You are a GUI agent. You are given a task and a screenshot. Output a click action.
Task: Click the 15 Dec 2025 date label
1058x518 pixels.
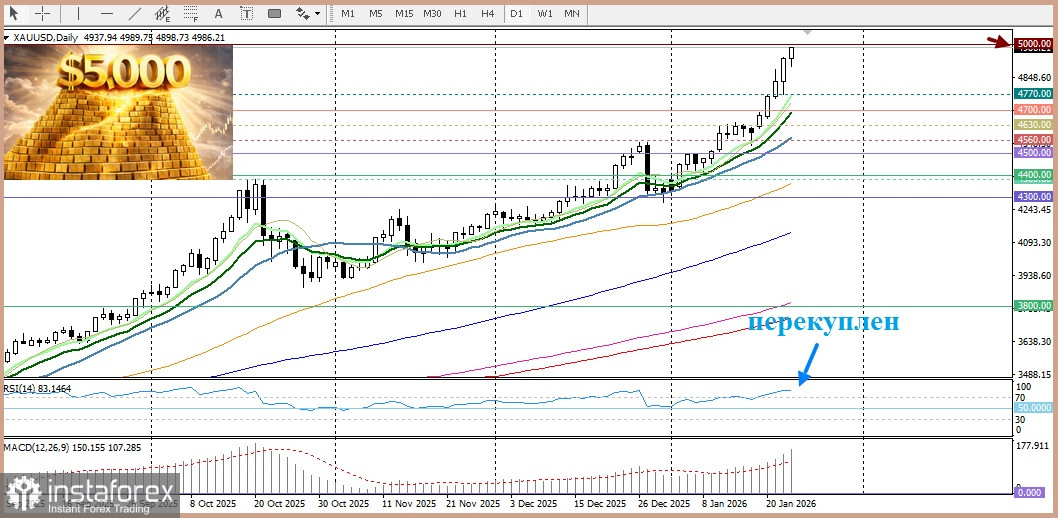600,504
